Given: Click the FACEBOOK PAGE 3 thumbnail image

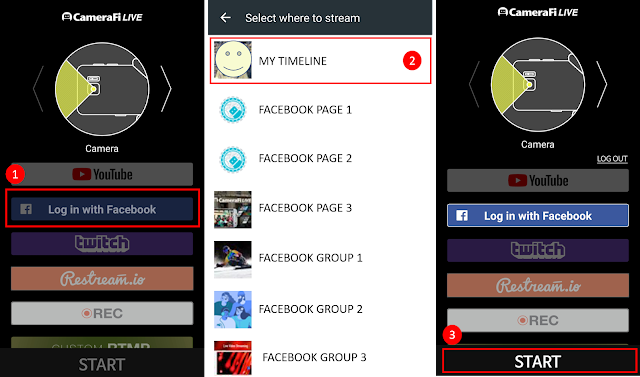Looking at the screenshot, I should pos(233,209).
